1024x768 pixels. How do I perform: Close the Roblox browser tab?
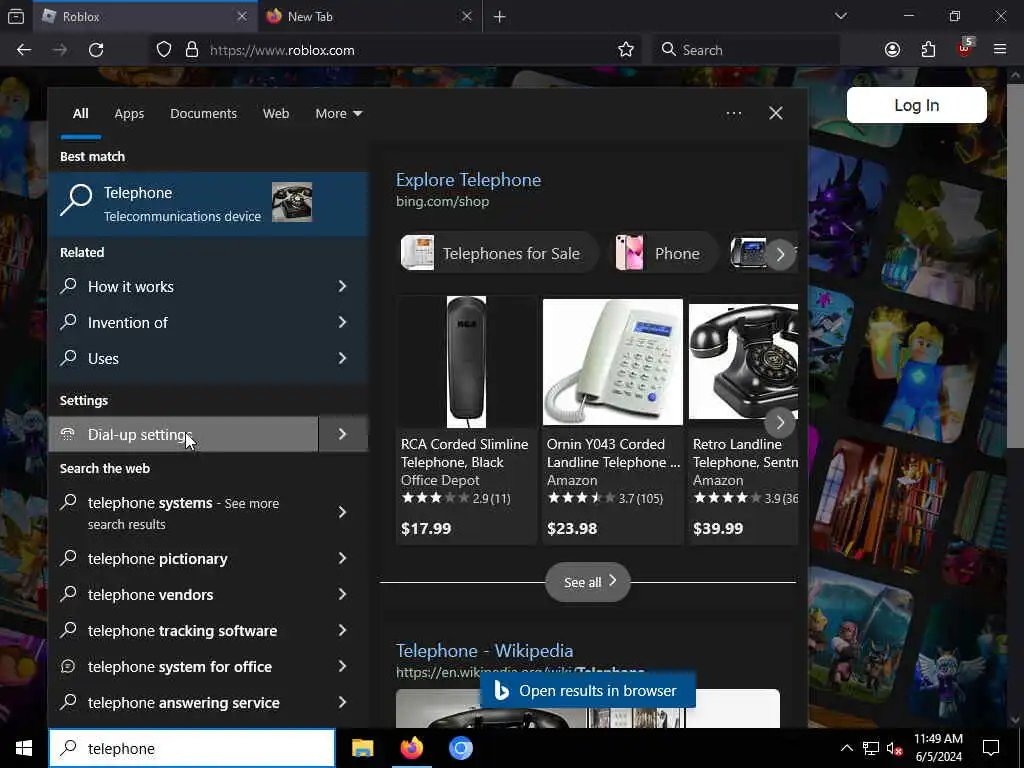[x=242, y=16]
